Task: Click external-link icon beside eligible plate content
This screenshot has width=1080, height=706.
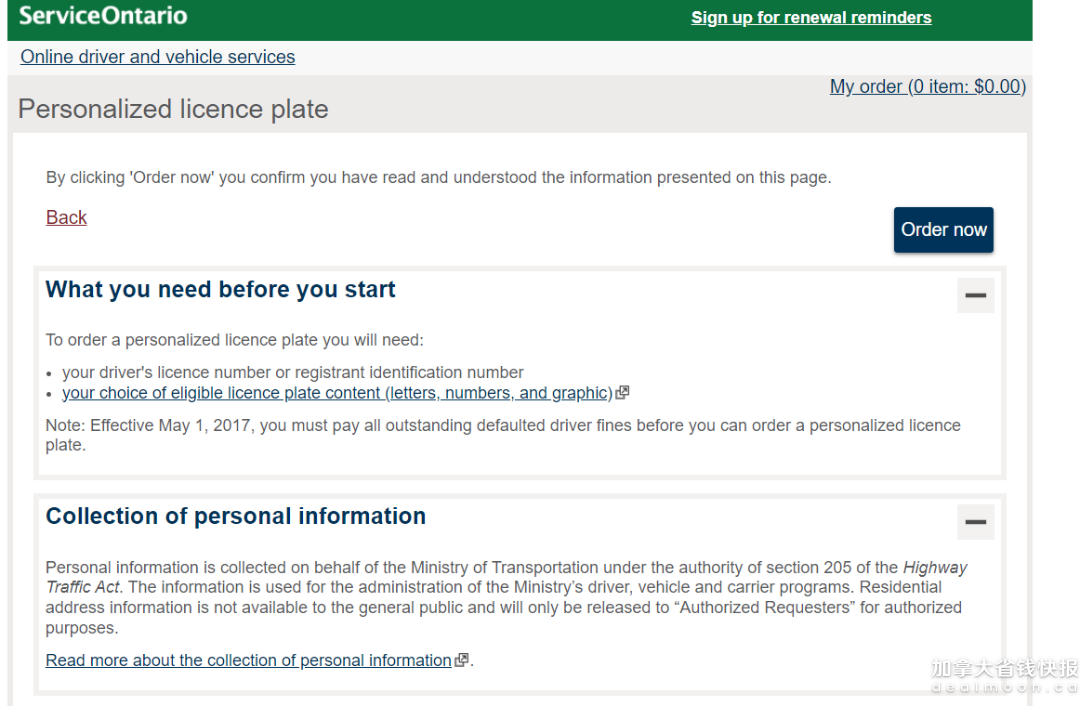Action: point(623,393)
